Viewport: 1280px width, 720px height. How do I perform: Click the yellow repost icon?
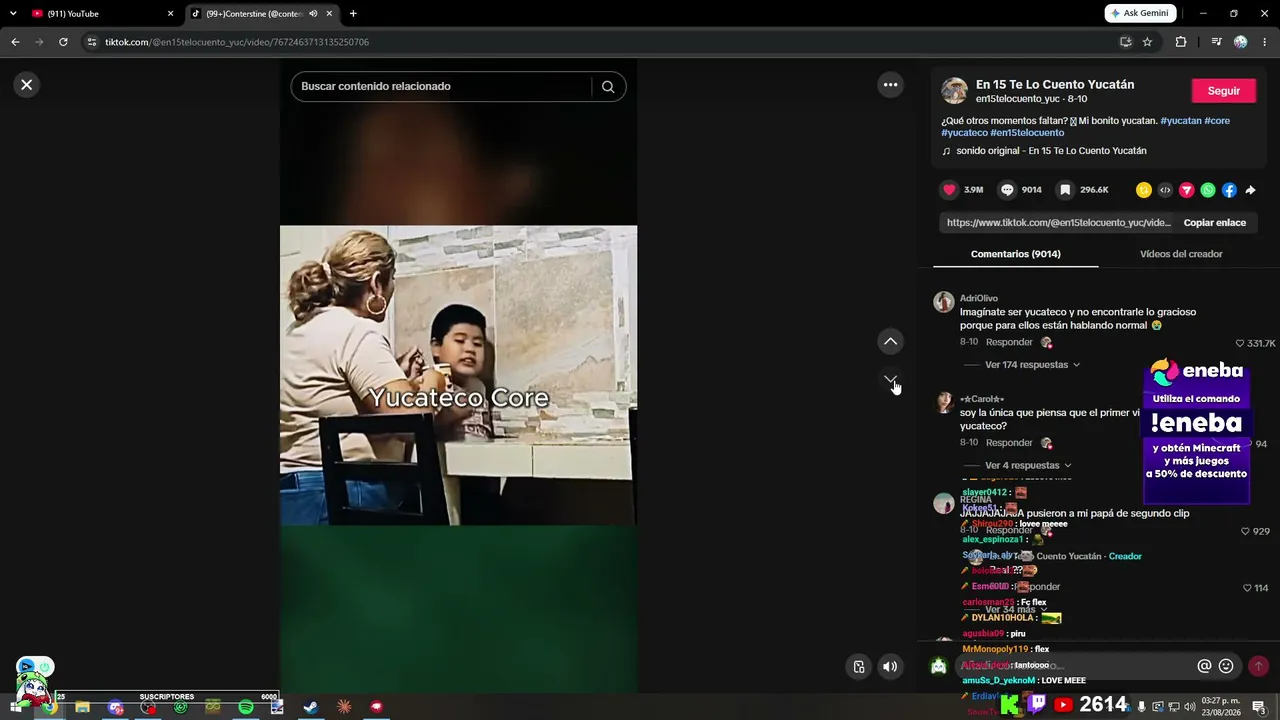tap(1144, 190)
